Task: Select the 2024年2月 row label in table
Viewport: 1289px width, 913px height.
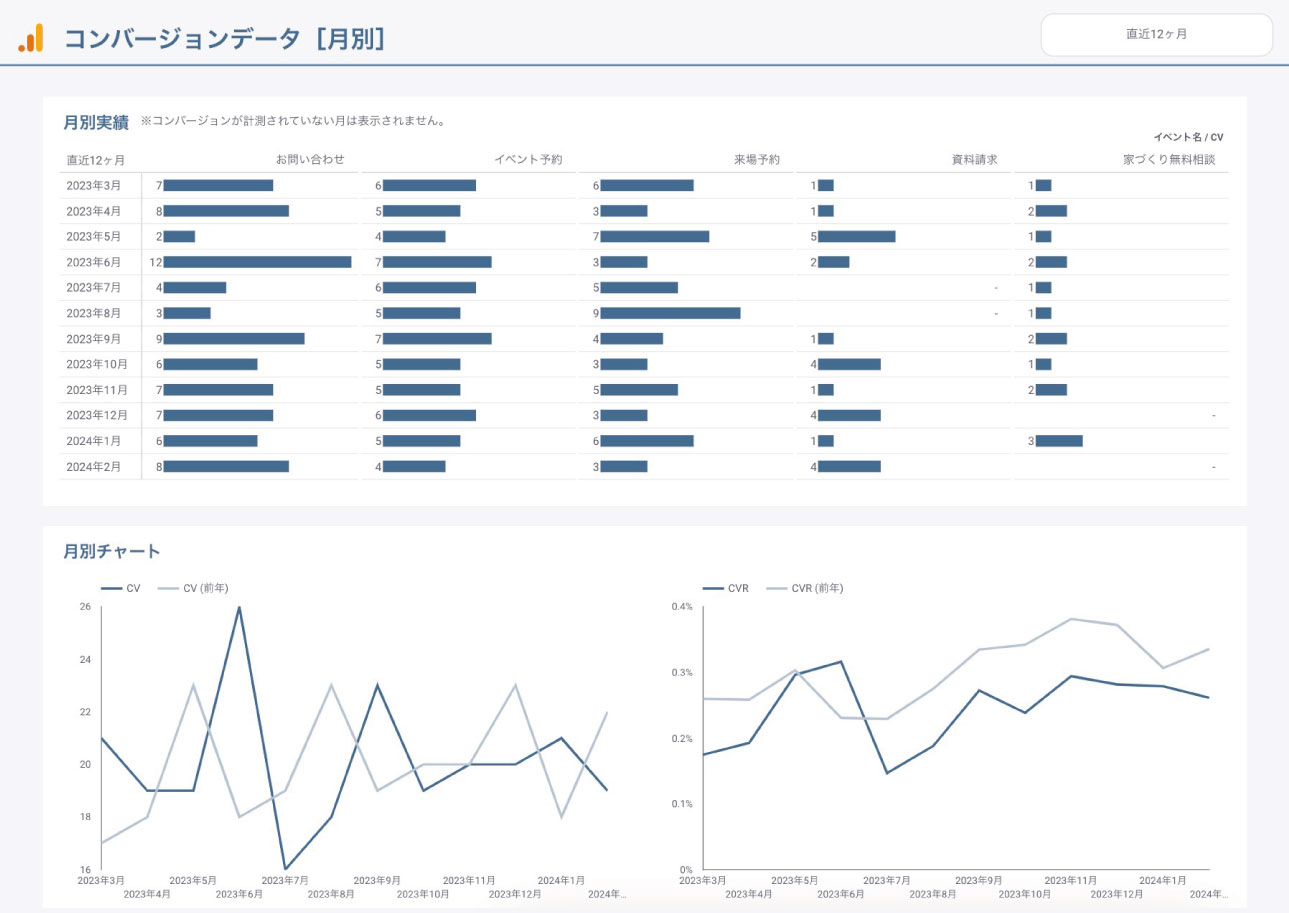Action: click(x=93, y=466)
